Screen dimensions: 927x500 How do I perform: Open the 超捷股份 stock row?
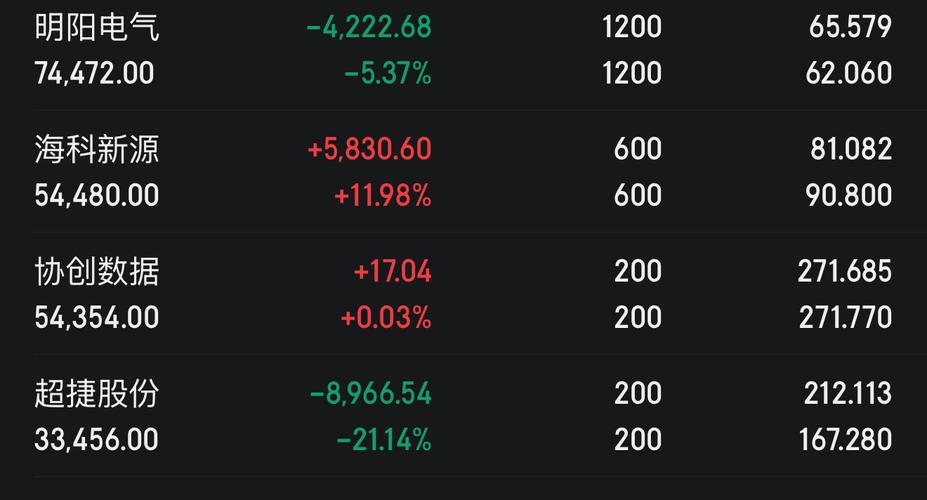click(97, 394)
